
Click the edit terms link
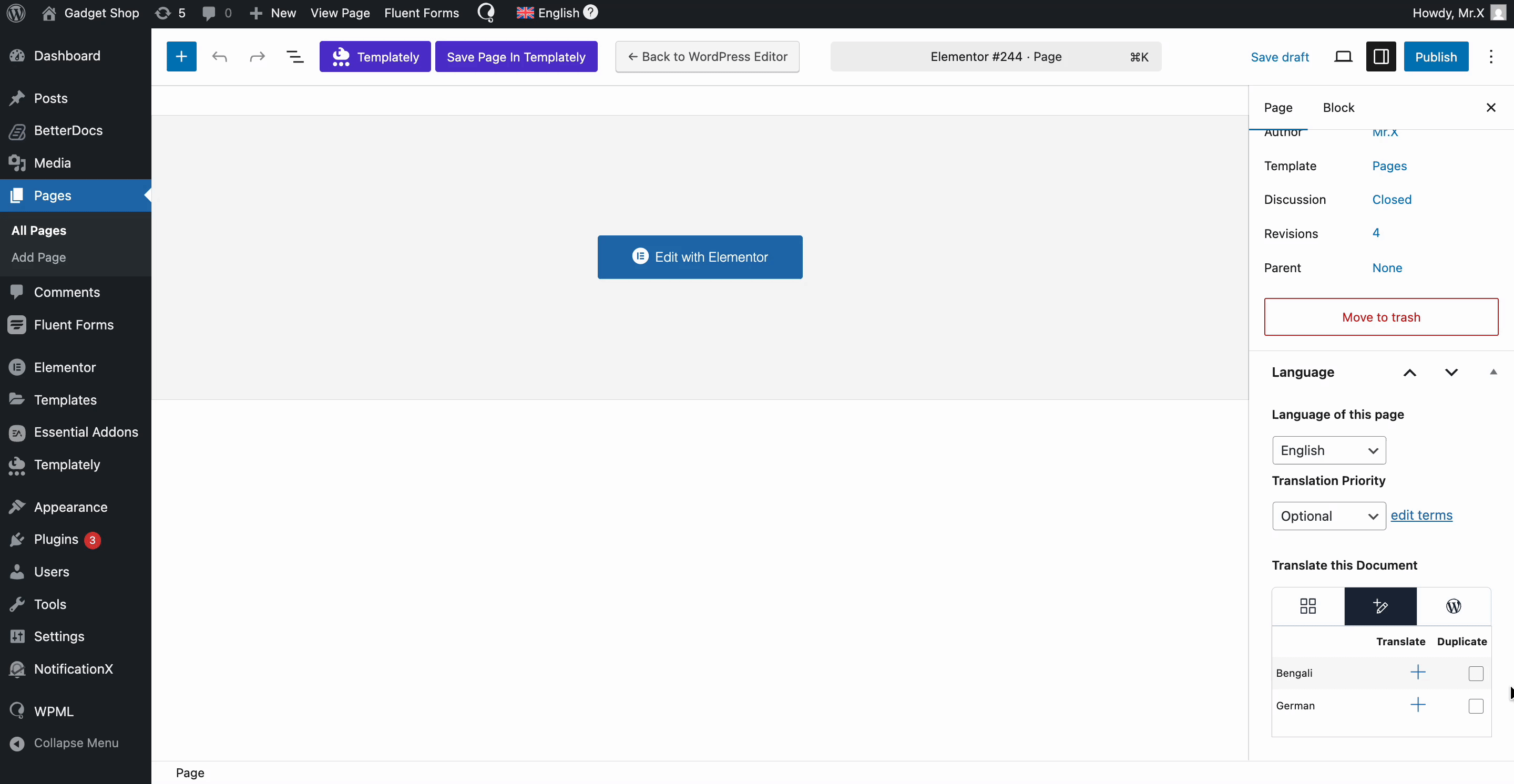1421,515
